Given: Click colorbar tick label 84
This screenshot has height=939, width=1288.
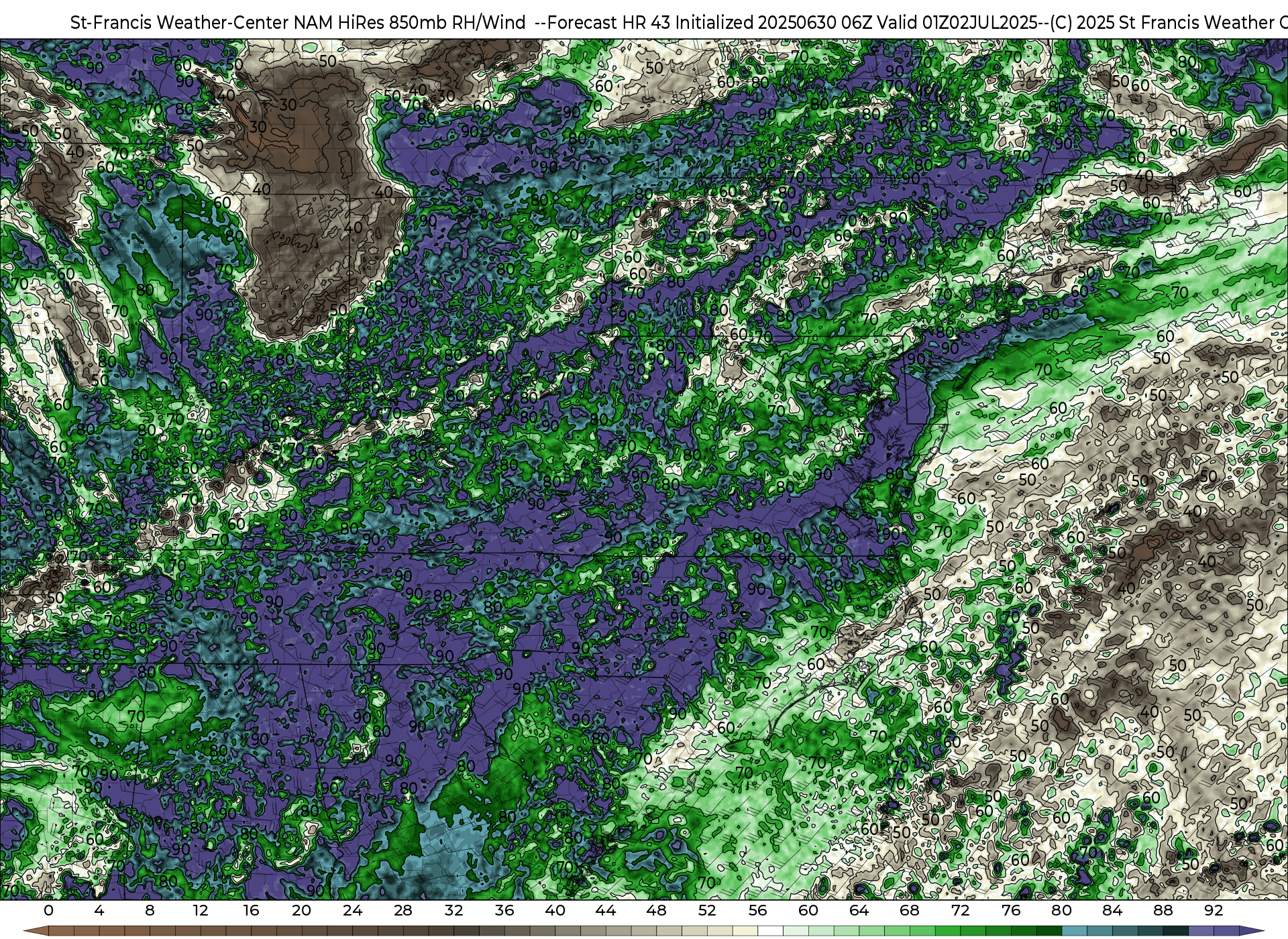Looking at the screenshot, I should (x=1112, y=910).
